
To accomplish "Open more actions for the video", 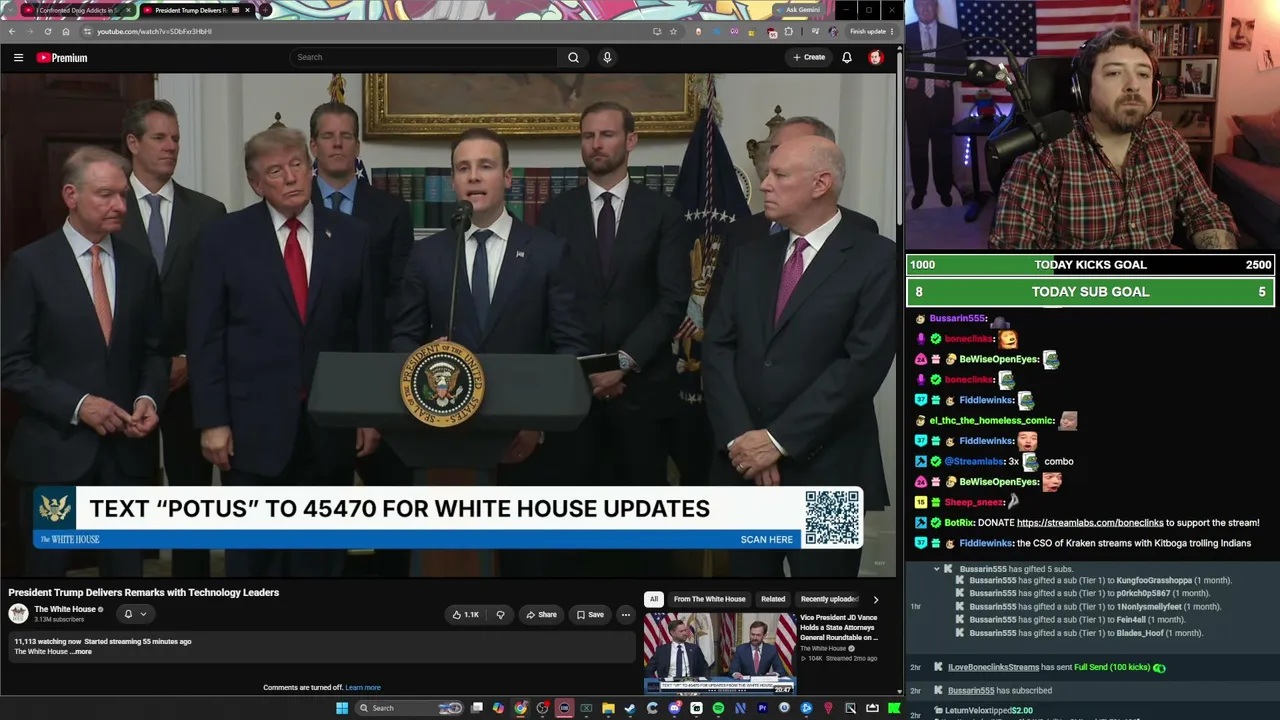I will click(x=625, y=615).
